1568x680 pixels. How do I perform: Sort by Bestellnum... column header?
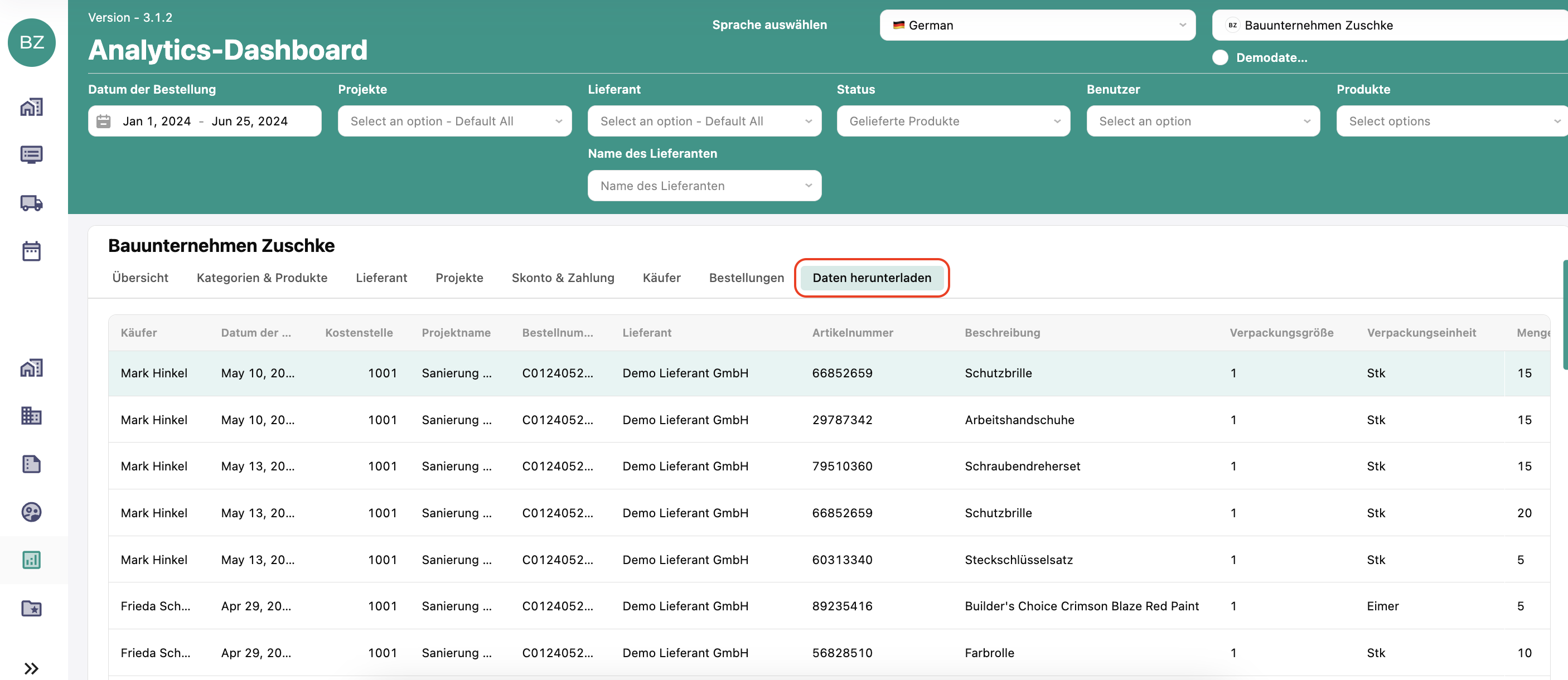coord(558,333)
